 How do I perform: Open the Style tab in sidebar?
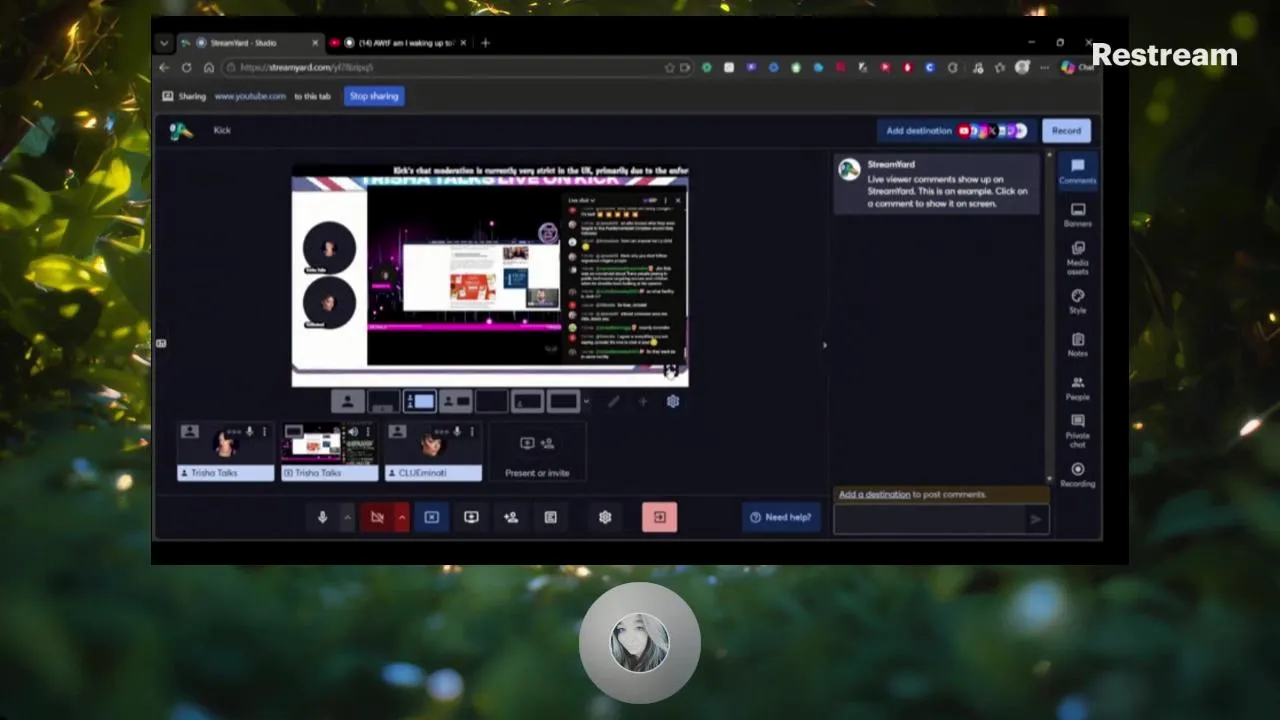click(x=1078, y=302)
